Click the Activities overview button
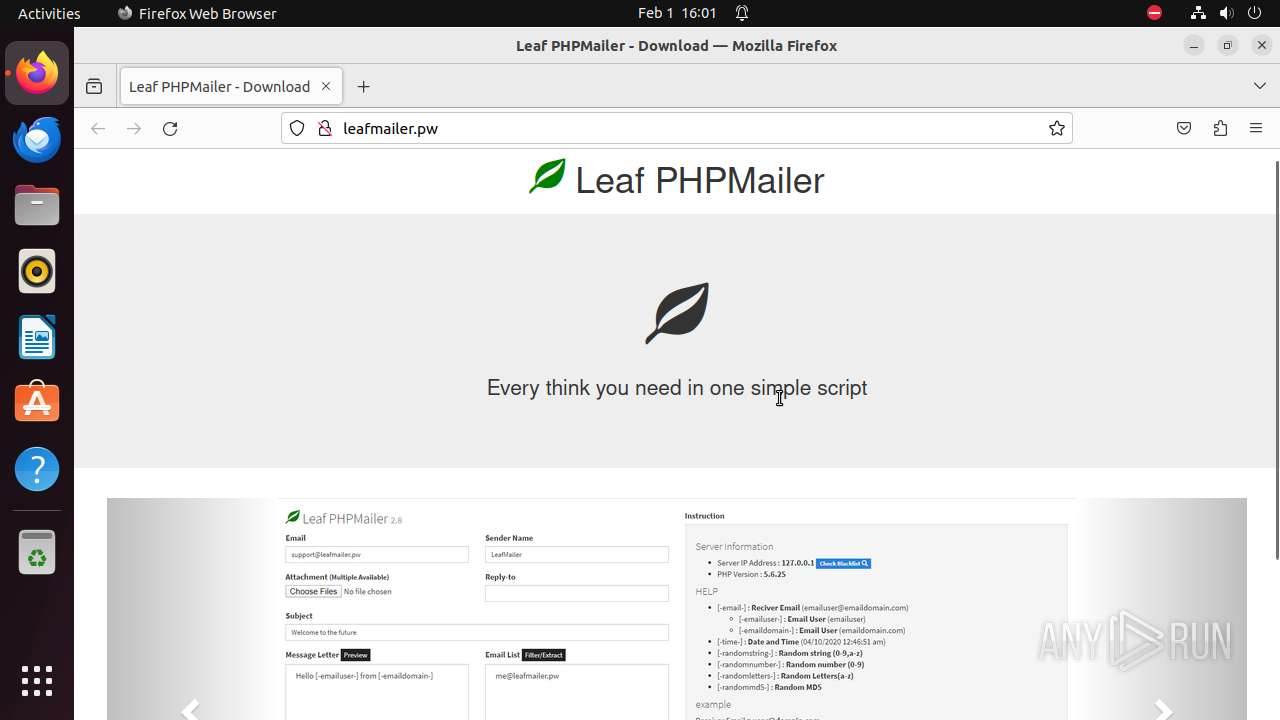The width and height of the screenshot is (1280, 720). pos(49,13)
